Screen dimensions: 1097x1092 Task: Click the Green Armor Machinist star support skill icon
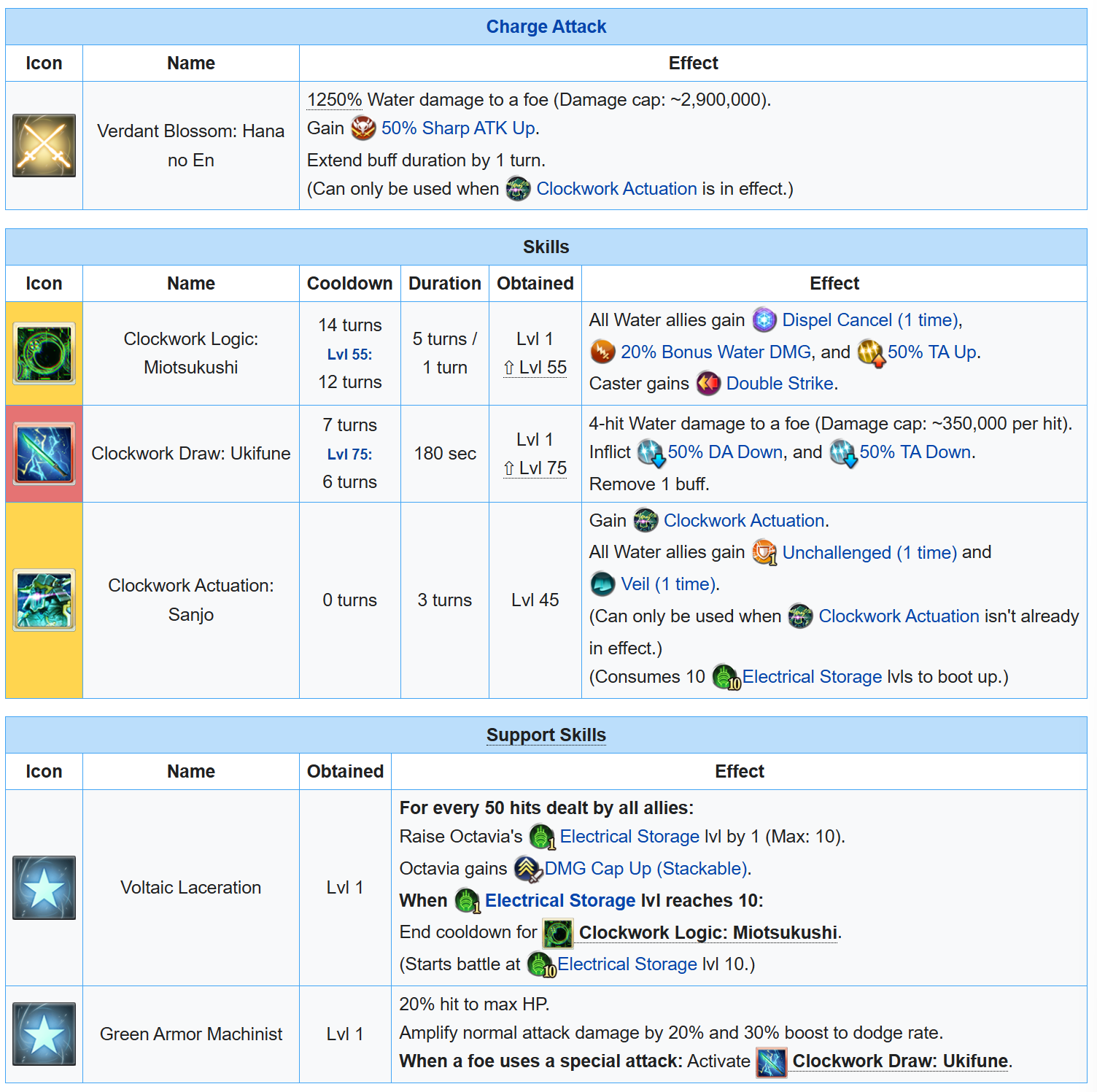[x=44, y=1034]
